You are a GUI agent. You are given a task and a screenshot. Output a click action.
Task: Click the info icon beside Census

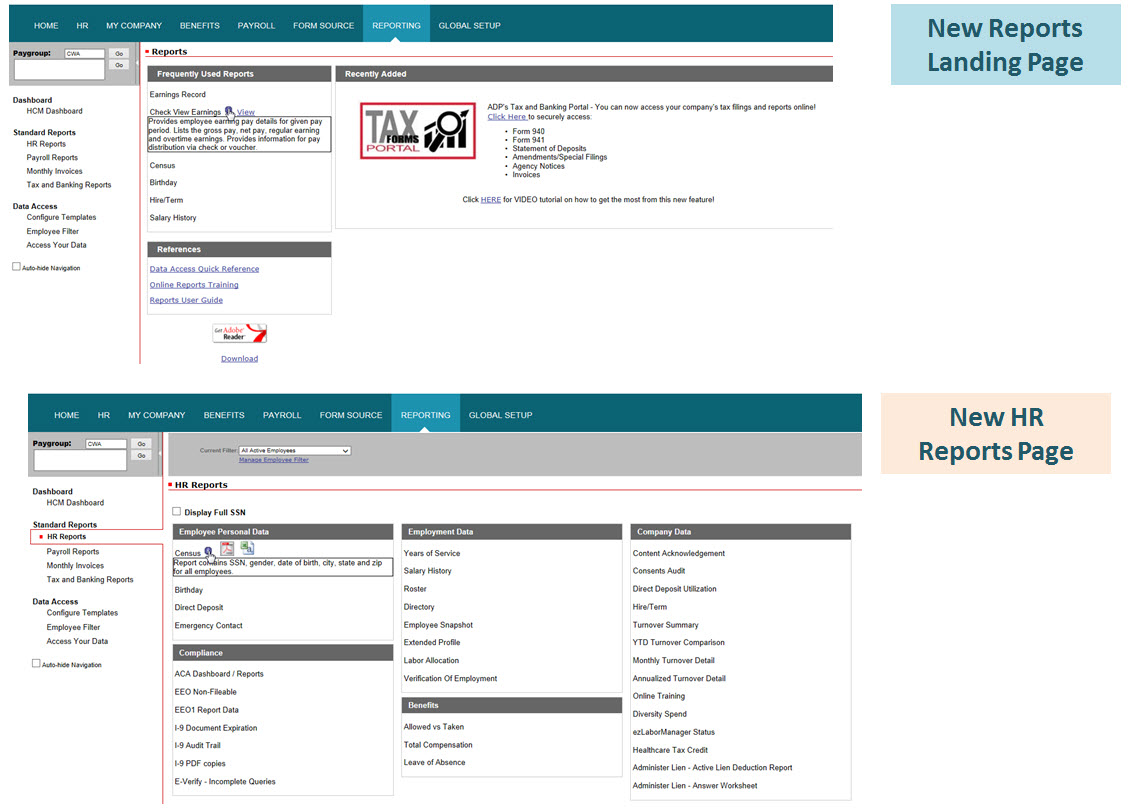click(x=208, y=552)
